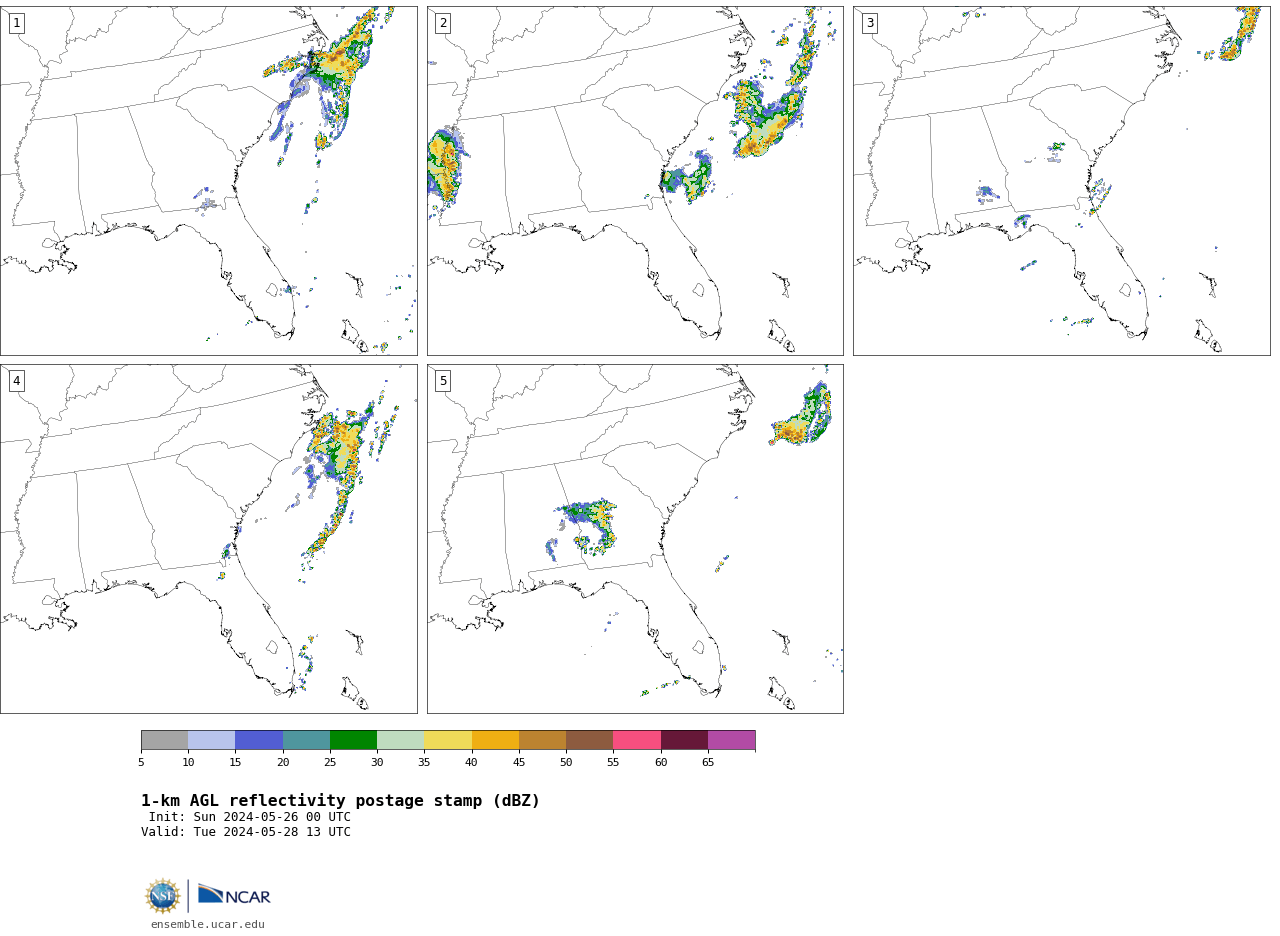The width and height of the screenshot is (1280, 936).
Task: Click the tan-brown 45-50 dBZ swatch
Action: click(x=542, y=740)
